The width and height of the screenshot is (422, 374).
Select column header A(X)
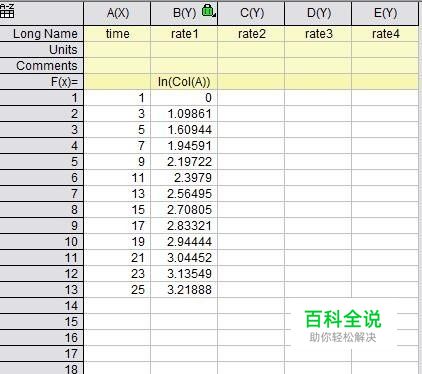[117, 13]
